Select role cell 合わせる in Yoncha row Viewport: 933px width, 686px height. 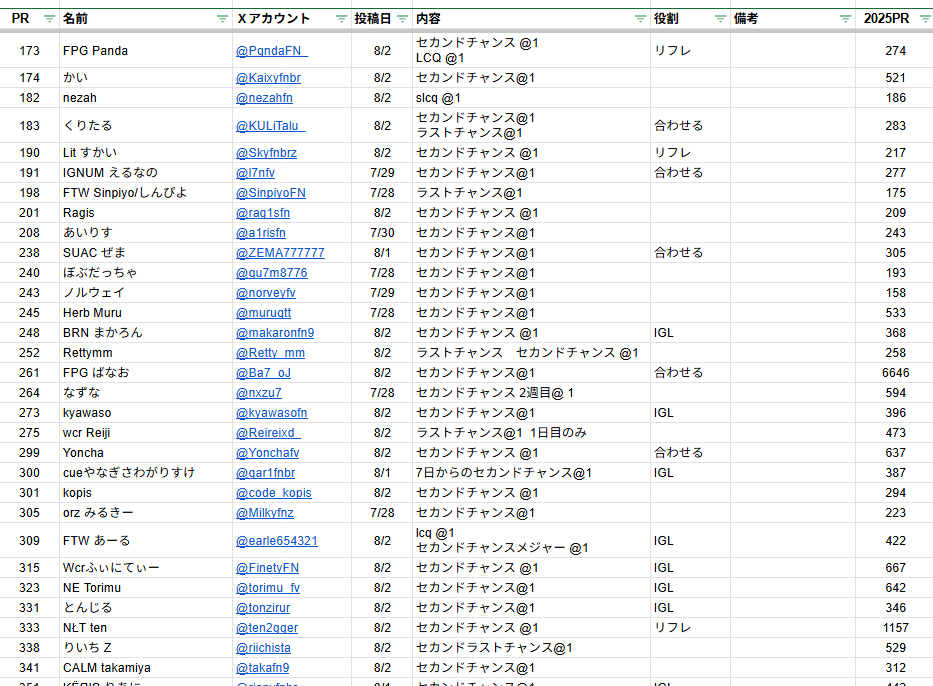click(690, 453)
